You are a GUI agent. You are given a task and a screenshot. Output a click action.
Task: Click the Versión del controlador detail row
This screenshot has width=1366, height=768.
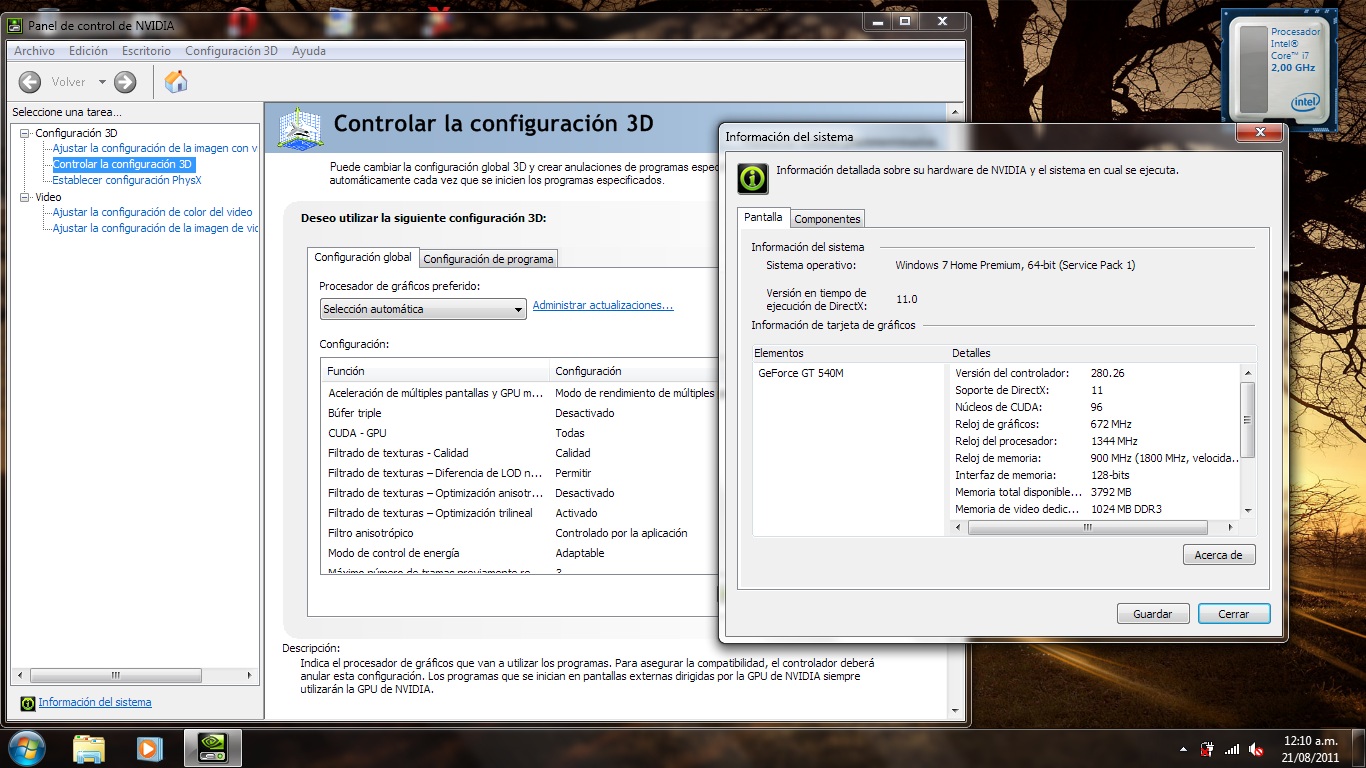pos(1095,373)
